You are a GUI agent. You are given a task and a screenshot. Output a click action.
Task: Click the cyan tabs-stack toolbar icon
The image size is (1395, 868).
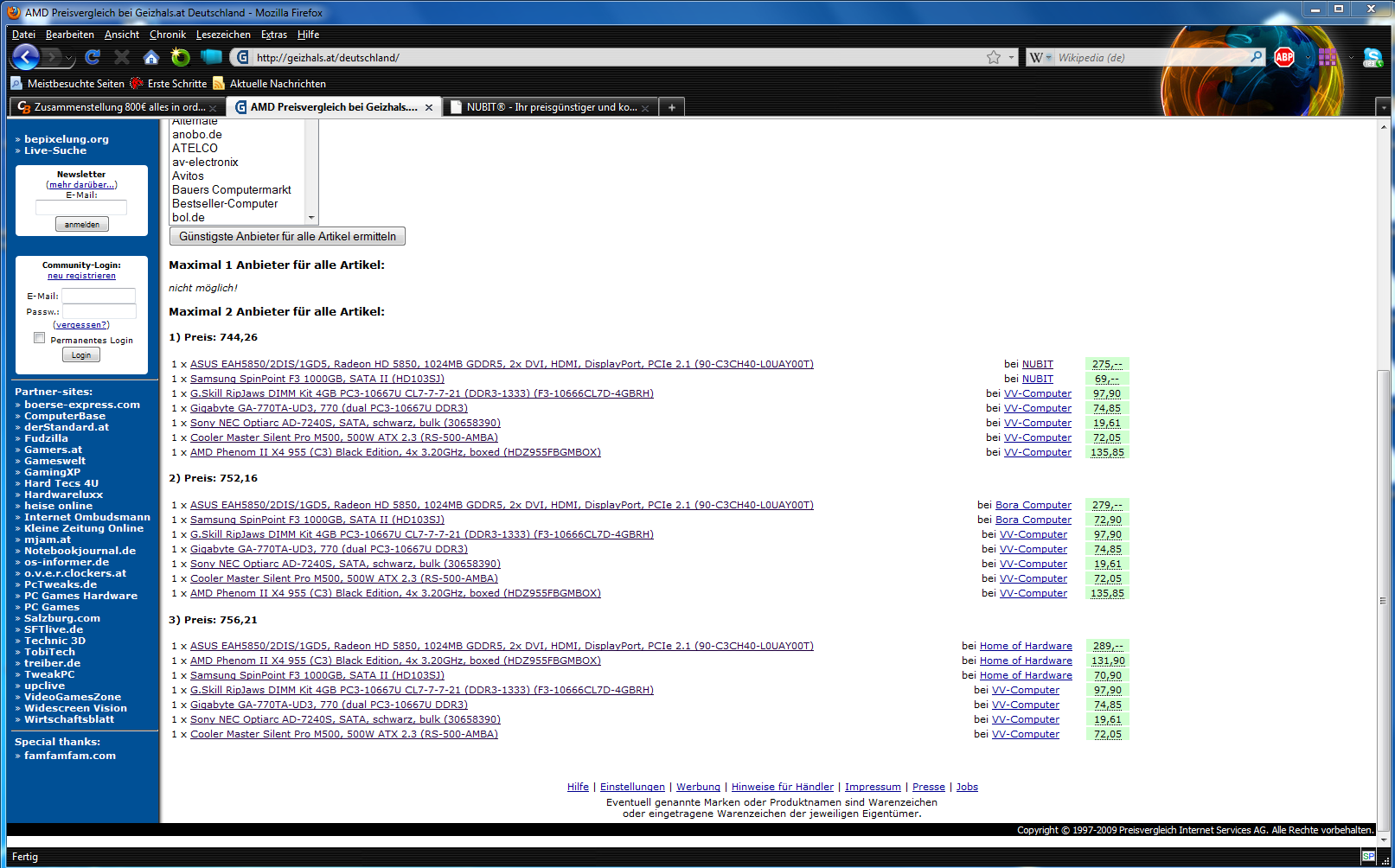pos(211,57)
